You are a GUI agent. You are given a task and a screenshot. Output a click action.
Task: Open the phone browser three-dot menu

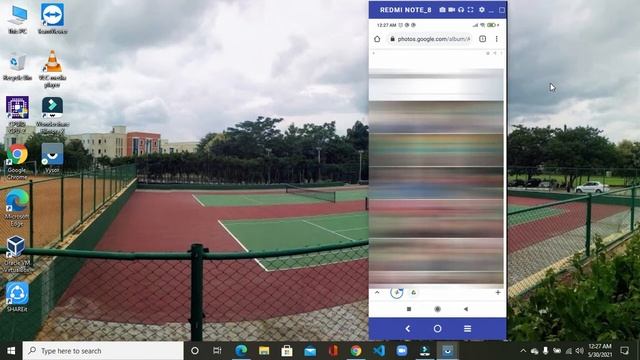click(496, 39)
